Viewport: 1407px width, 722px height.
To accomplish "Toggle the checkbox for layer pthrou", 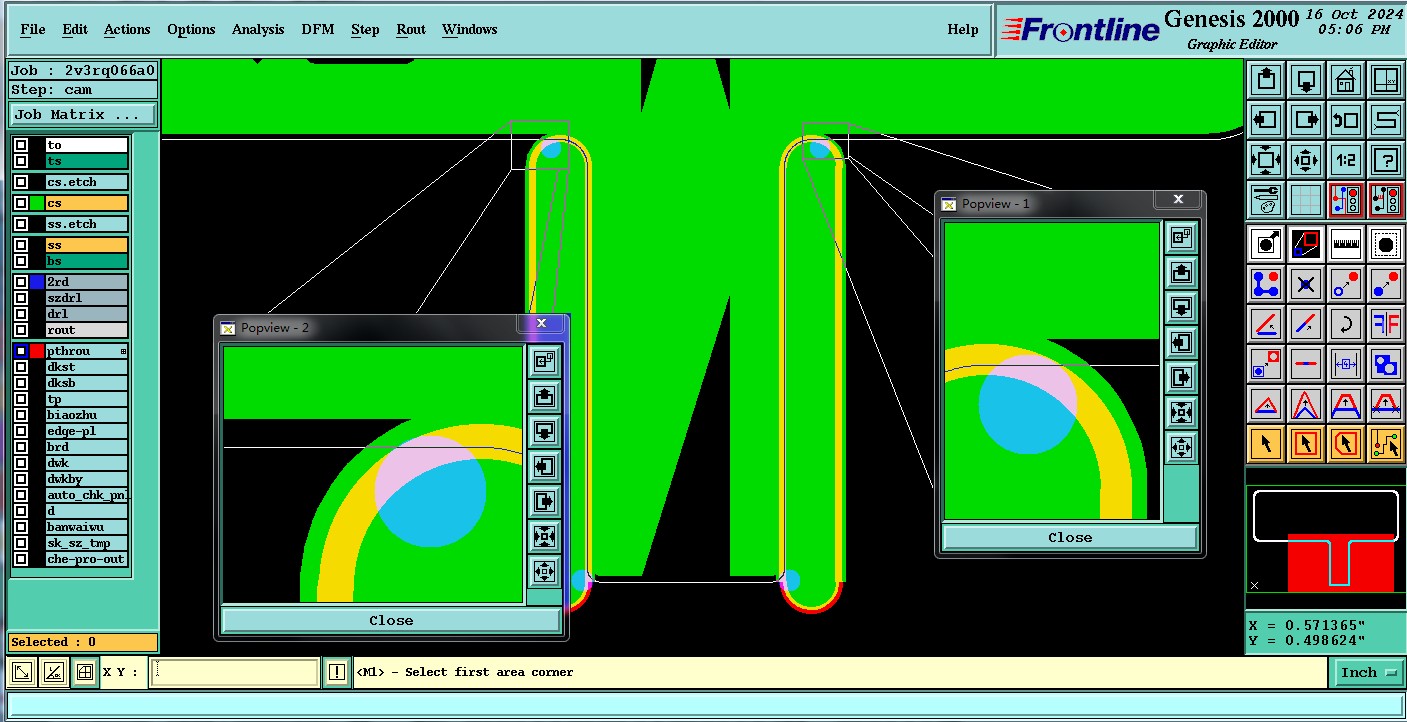I will click(21, 351).
